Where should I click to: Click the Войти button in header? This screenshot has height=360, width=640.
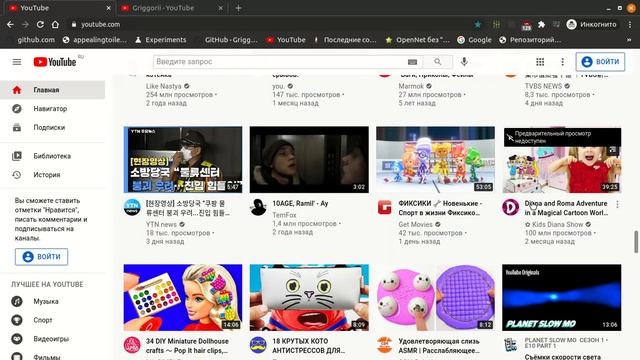point(600,62)
